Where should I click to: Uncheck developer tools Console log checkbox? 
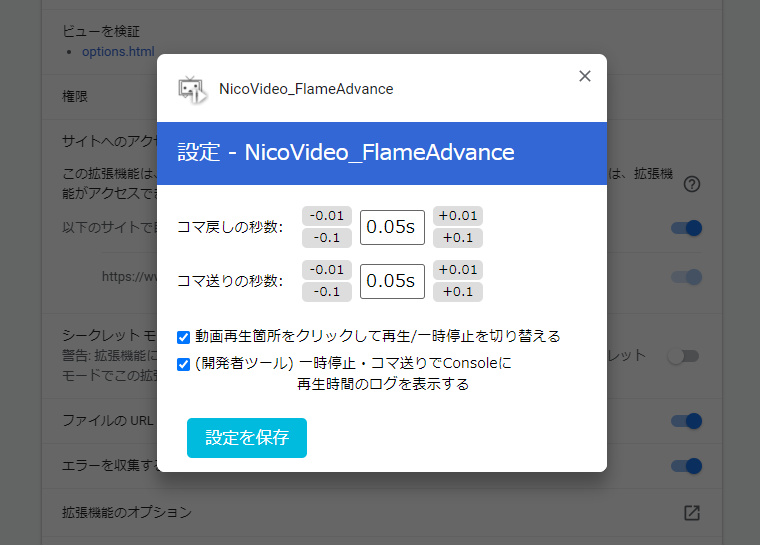point(183,364)
